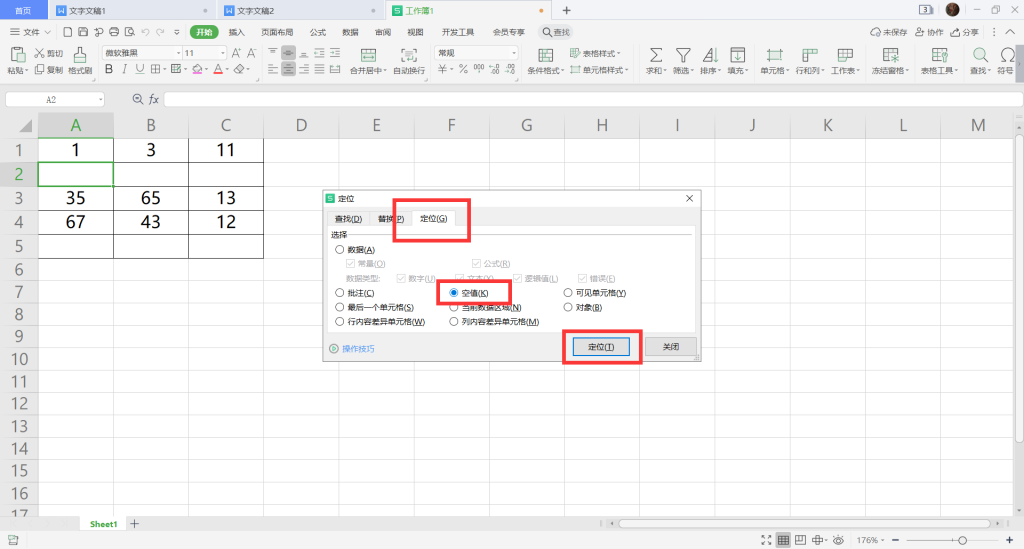
Task: Click the Sort (排序) icon
Action: click(711, 55)
